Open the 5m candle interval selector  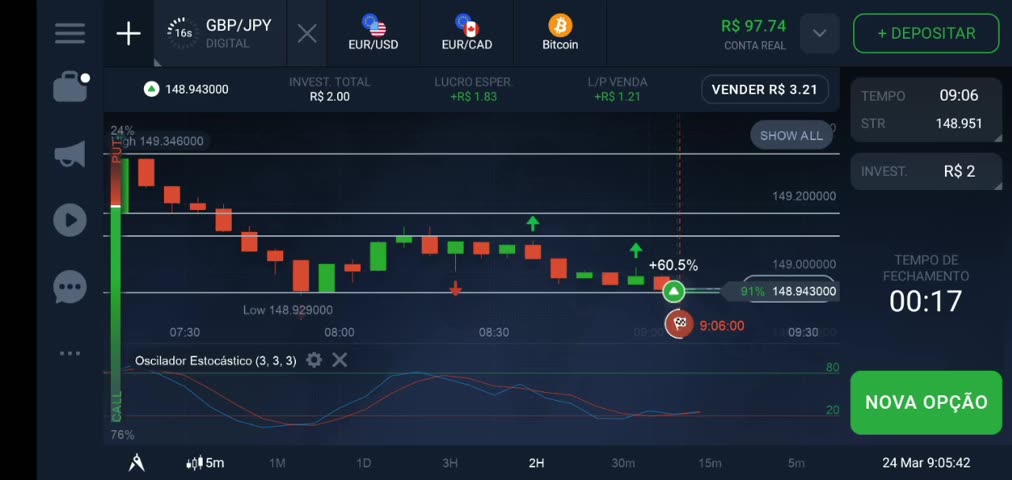click(x=206, y=462)
